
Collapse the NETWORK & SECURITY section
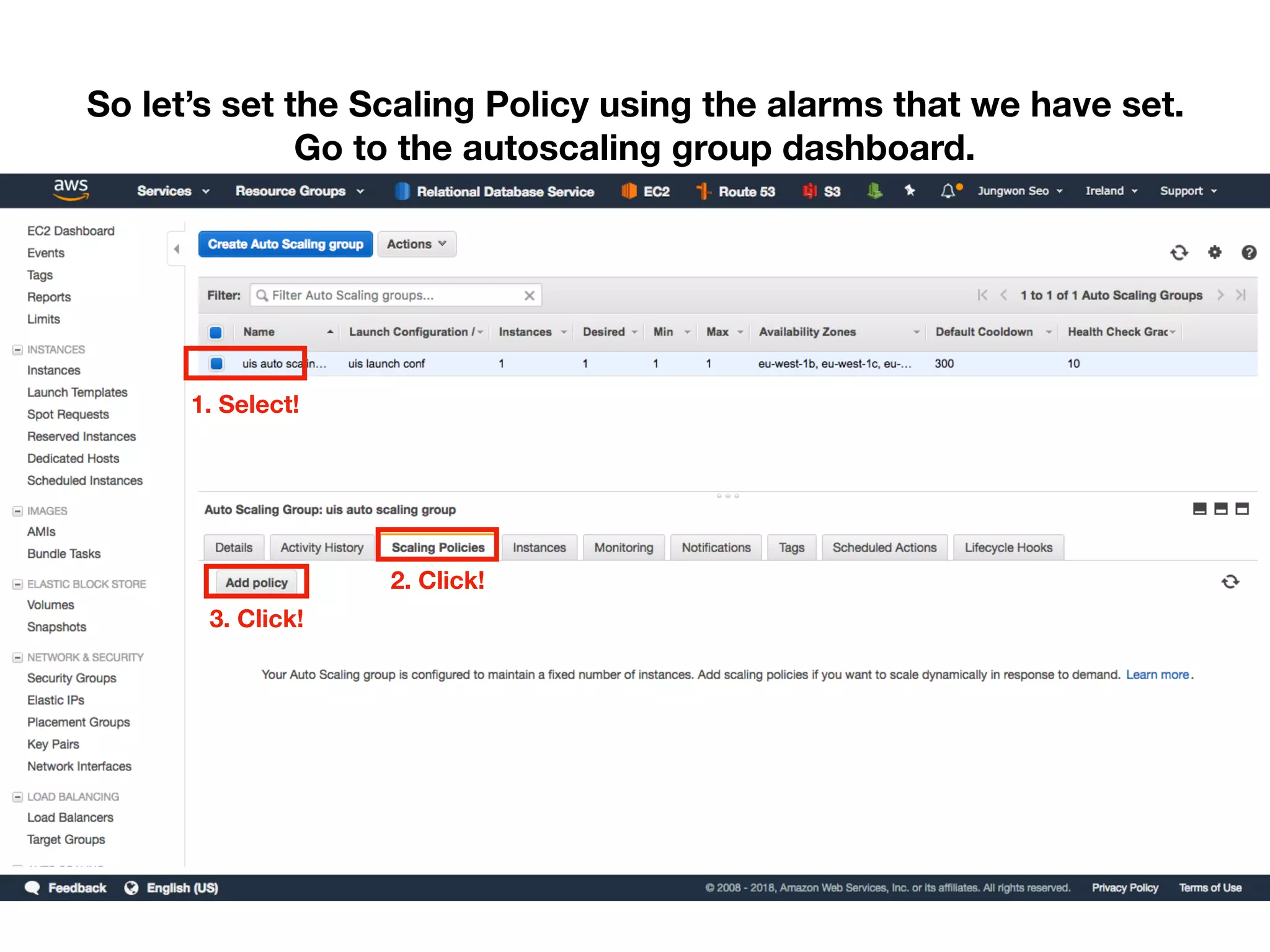18,658
